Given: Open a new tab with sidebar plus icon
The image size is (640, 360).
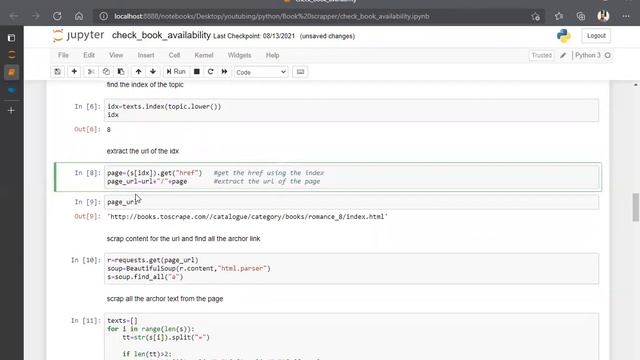Looking at the screenshot, I should pos(11,111).
